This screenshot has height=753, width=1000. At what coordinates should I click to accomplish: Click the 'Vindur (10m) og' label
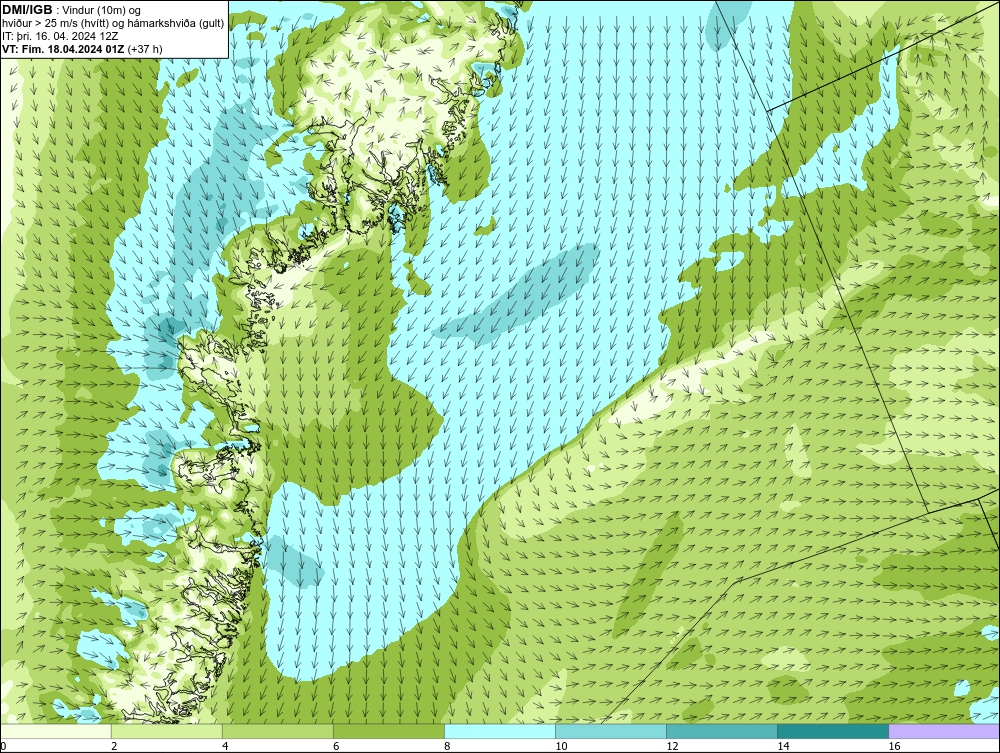(101, 10)
